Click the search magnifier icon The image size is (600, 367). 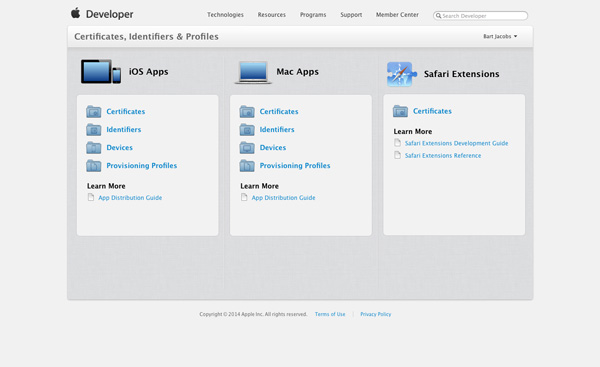[x=439, y=16]
